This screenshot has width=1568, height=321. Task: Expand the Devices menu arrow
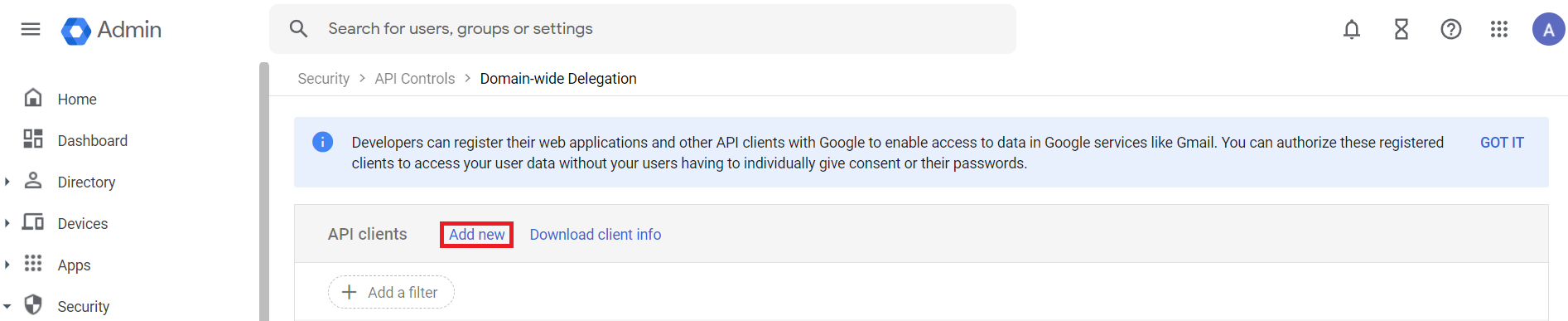(7, 222)
